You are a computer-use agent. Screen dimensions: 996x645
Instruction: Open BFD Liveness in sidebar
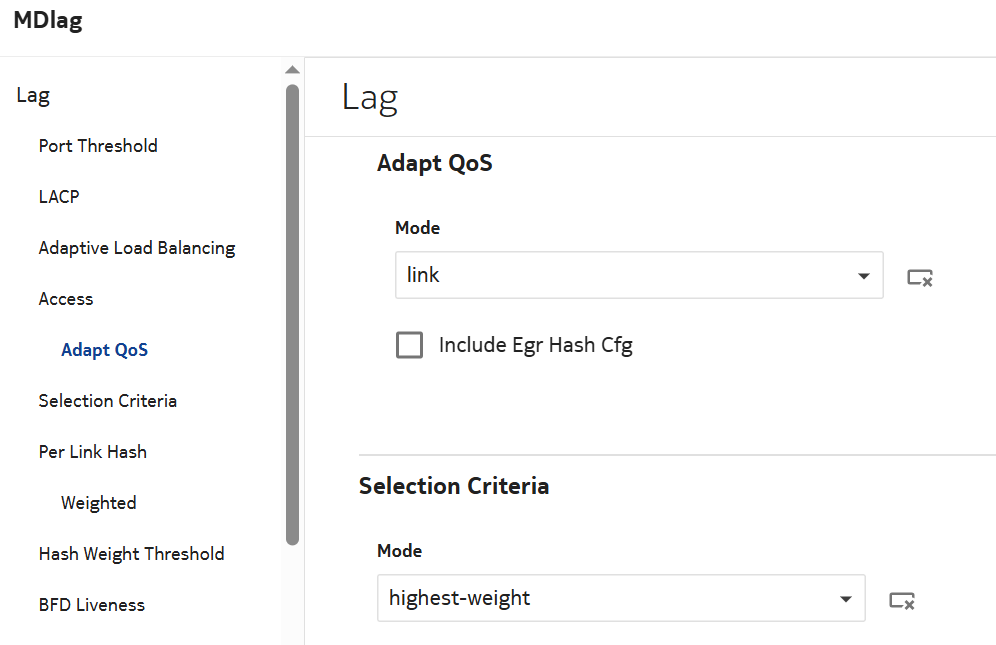click(92, 605)
